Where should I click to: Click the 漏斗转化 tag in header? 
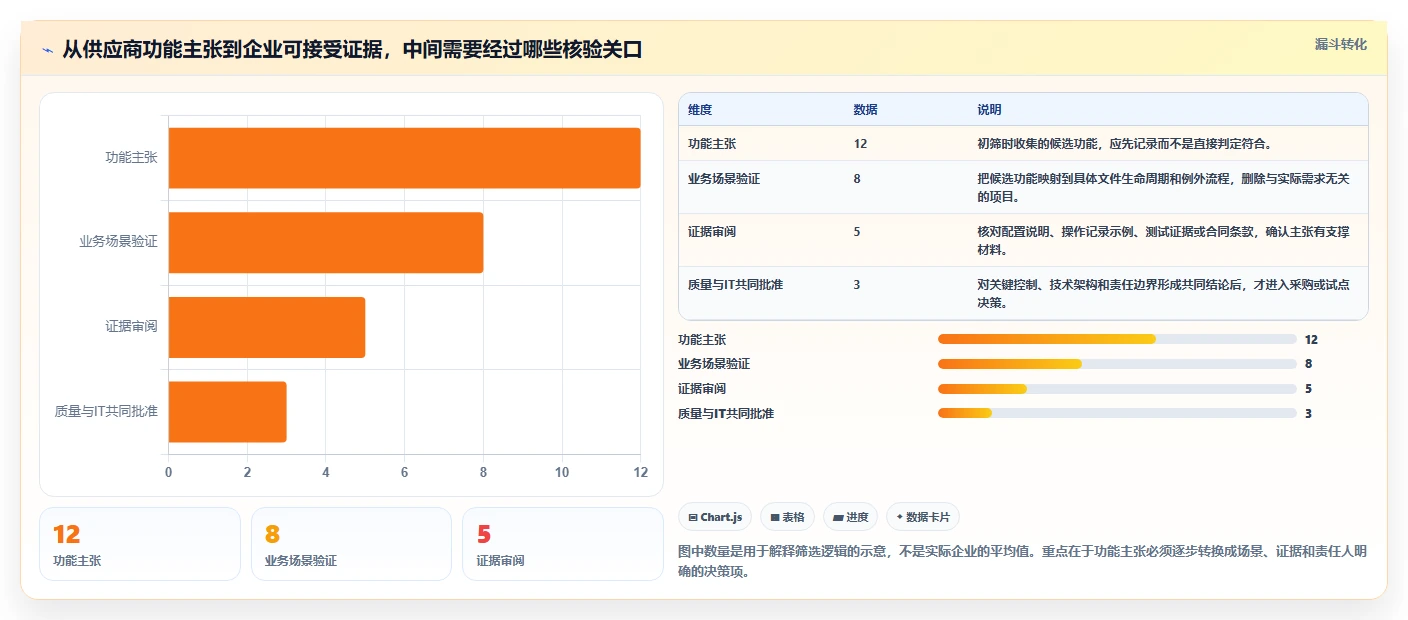[1340, 45]
